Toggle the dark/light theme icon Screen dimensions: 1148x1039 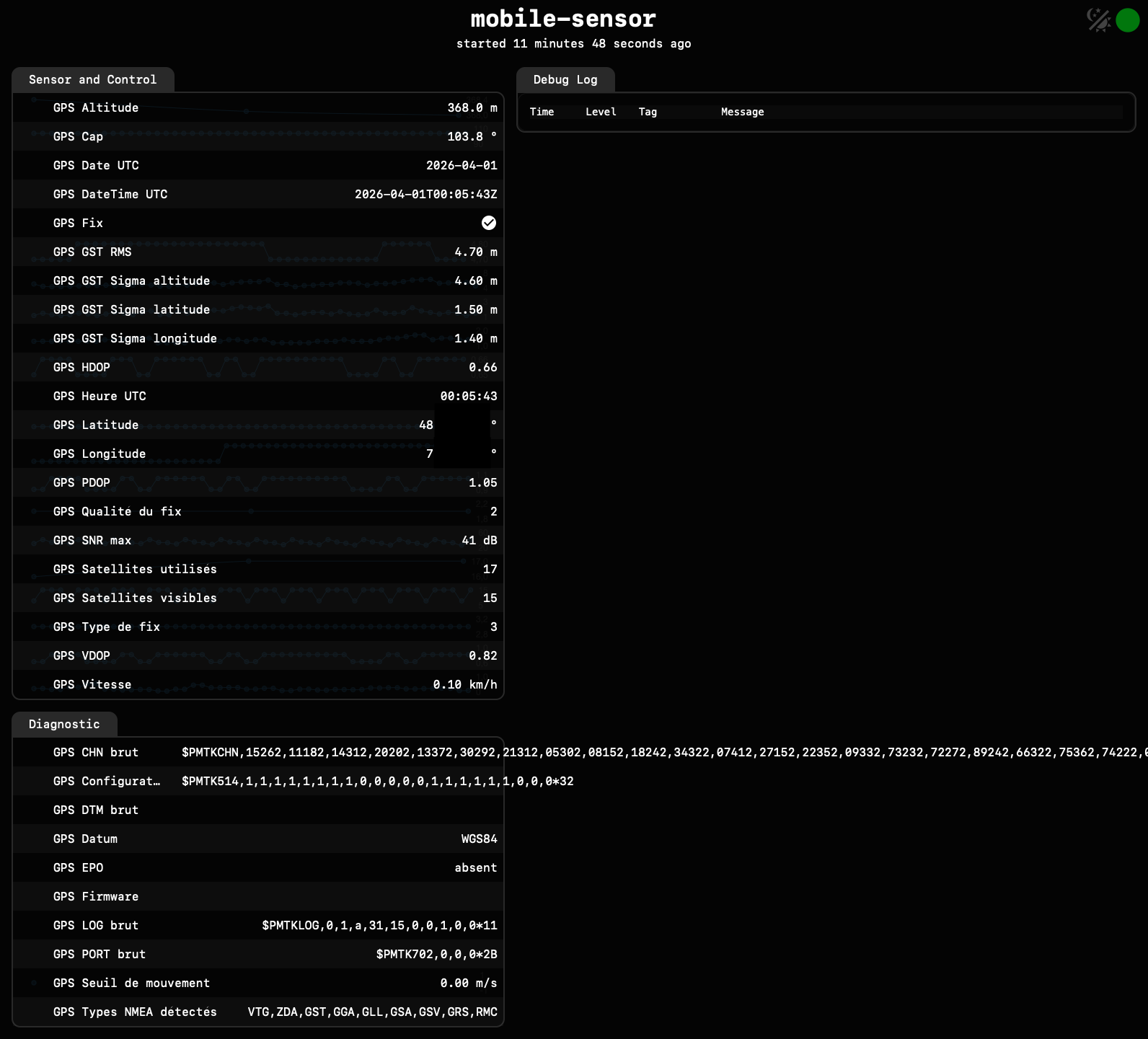(1098, 20)
